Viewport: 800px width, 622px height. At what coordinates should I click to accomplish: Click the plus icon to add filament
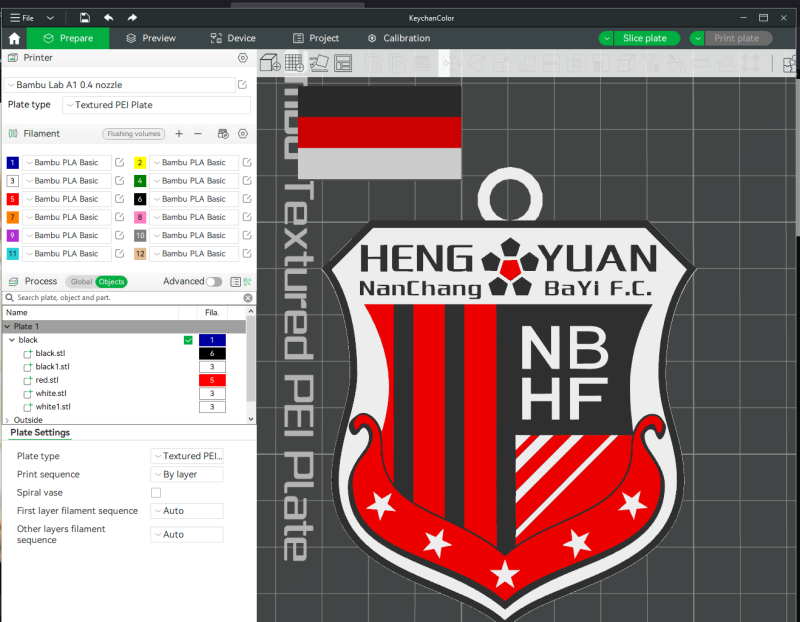tap(179, 133)
